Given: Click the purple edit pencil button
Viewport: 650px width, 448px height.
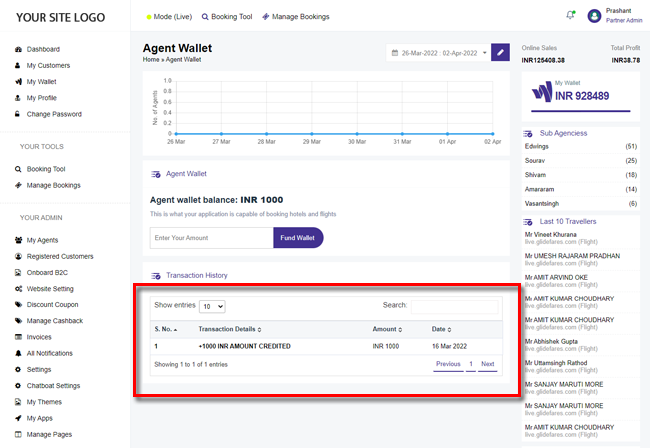Looking at the screenshot, I should point(501,52).
